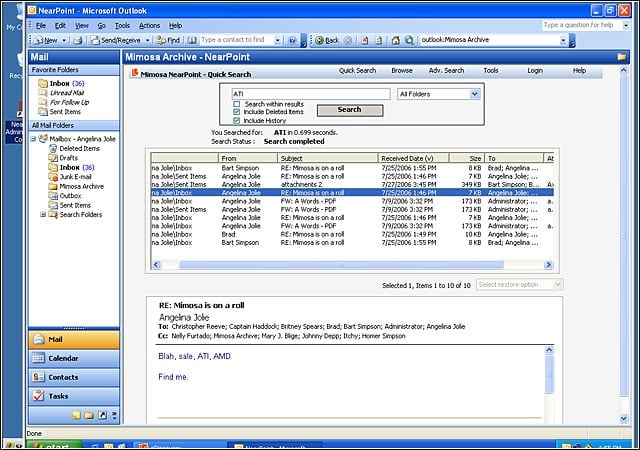Viewport: 640px width, 450px height.
Task: Open the All Folders dropdown
Action: 438,94
